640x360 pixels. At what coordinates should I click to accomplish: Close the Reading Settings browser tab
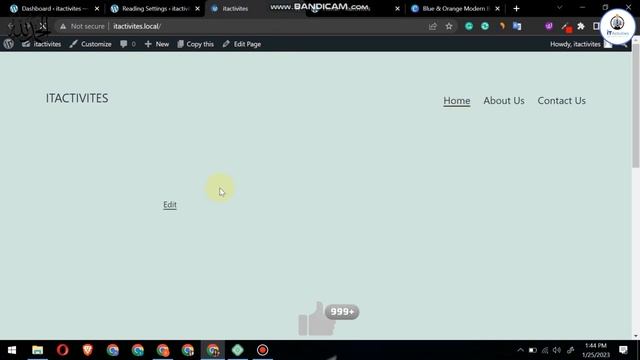click(198, 9)
